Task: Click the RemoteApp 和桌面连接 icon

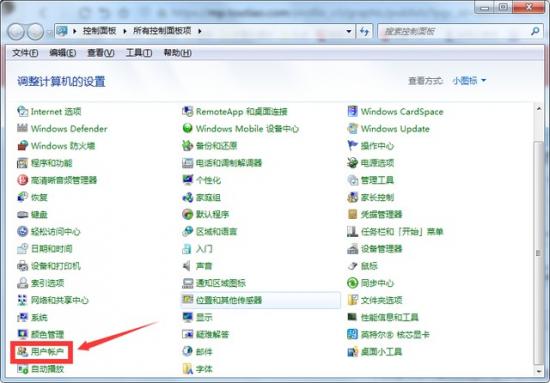Action: [188, 112]
